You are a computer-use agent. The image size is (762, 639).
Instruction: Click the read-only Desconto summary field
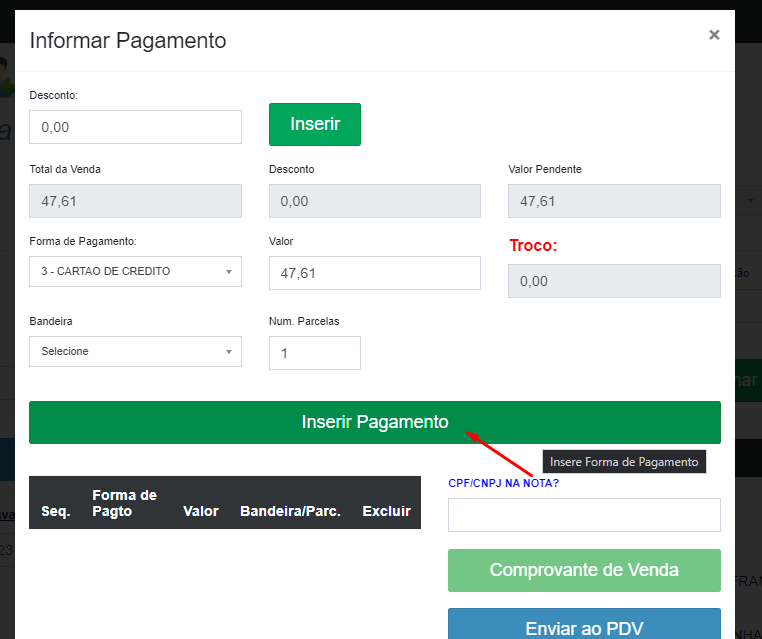(374, 201)
